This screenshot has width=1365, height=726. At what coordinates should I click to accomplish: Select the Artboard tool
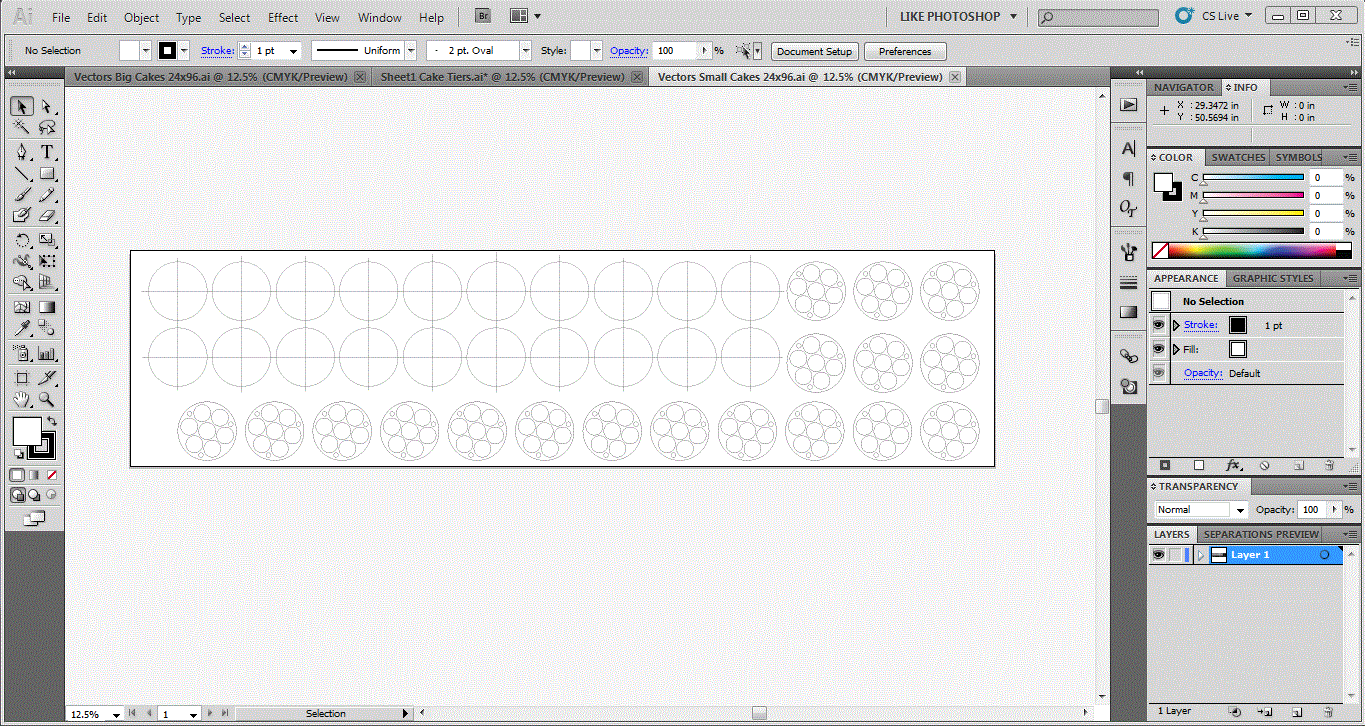click(22, 378)
